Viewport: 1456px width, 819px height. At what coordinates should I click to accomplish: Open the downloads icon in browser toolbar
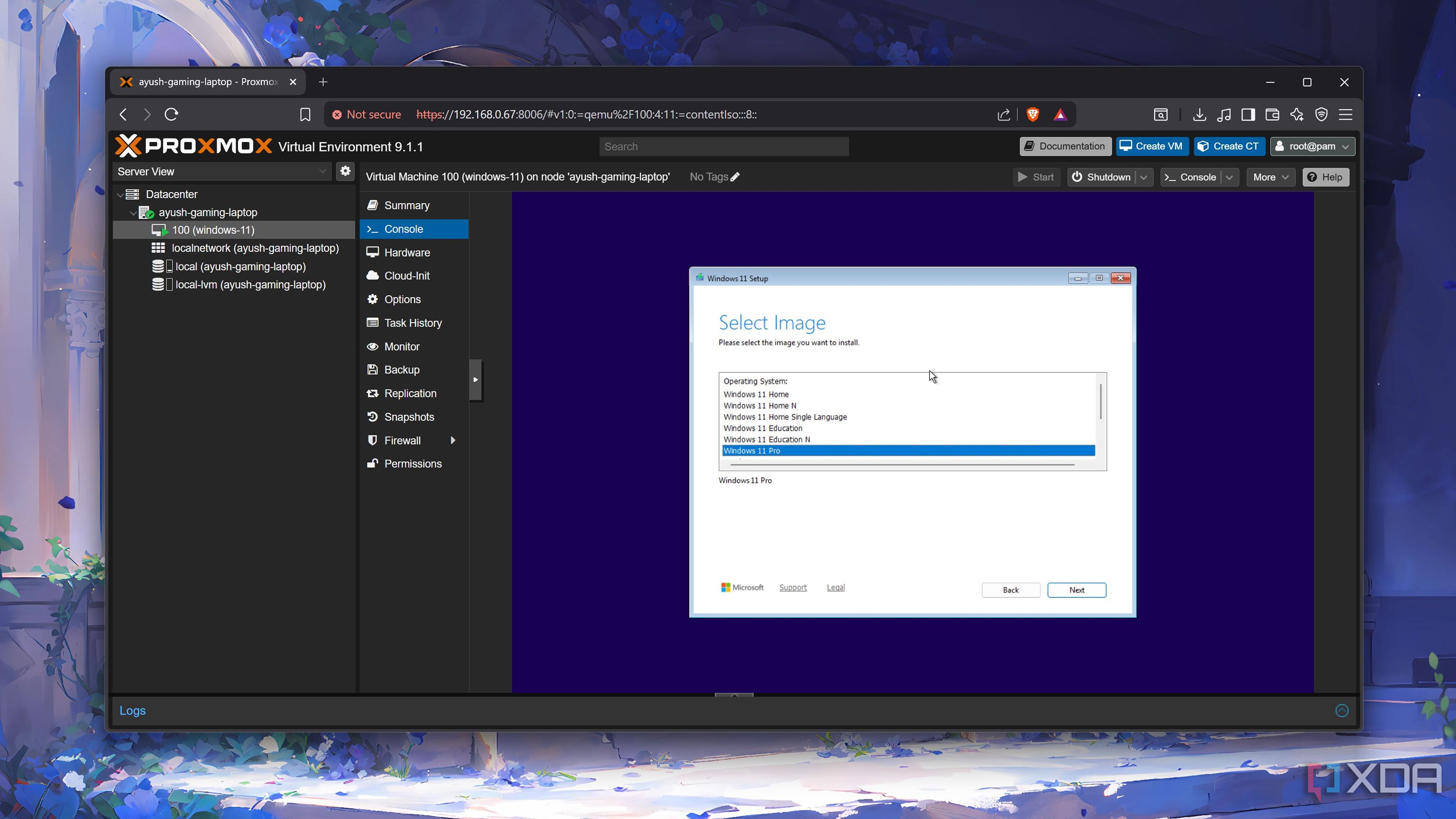pyautogui.click(x=1199, y=115)
